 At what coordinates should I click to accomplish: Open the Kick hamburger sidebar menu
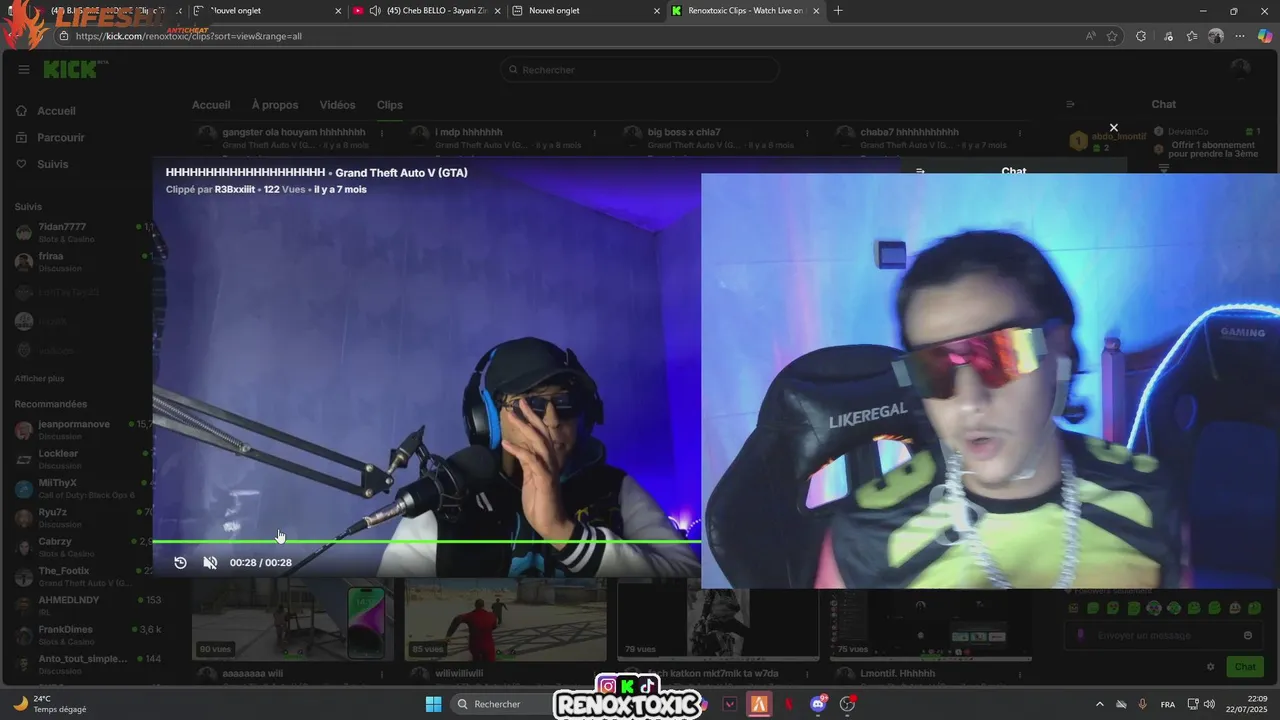[x=23, y=70]
